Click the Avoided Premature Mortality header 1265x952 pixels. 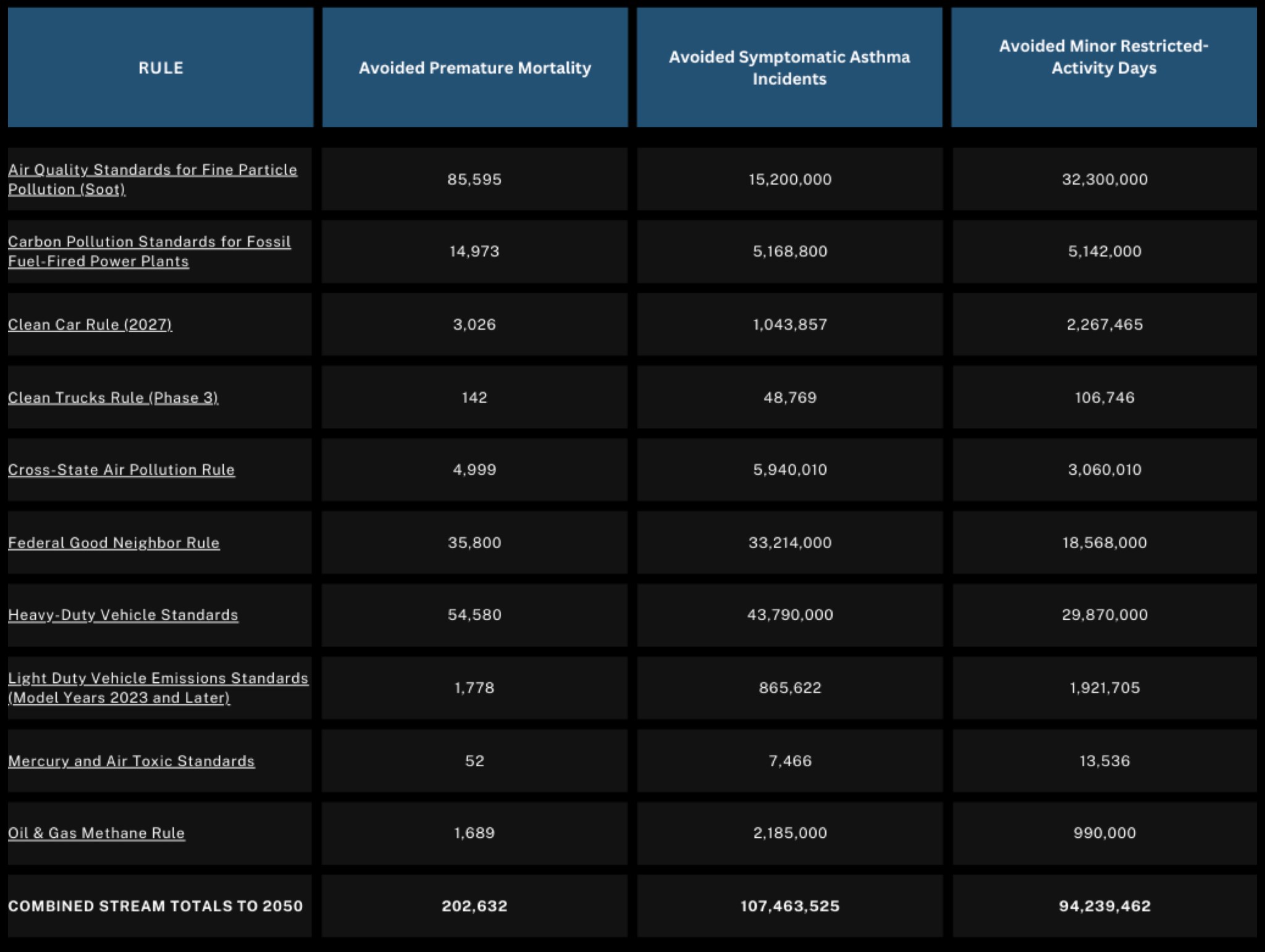(474, 68)
